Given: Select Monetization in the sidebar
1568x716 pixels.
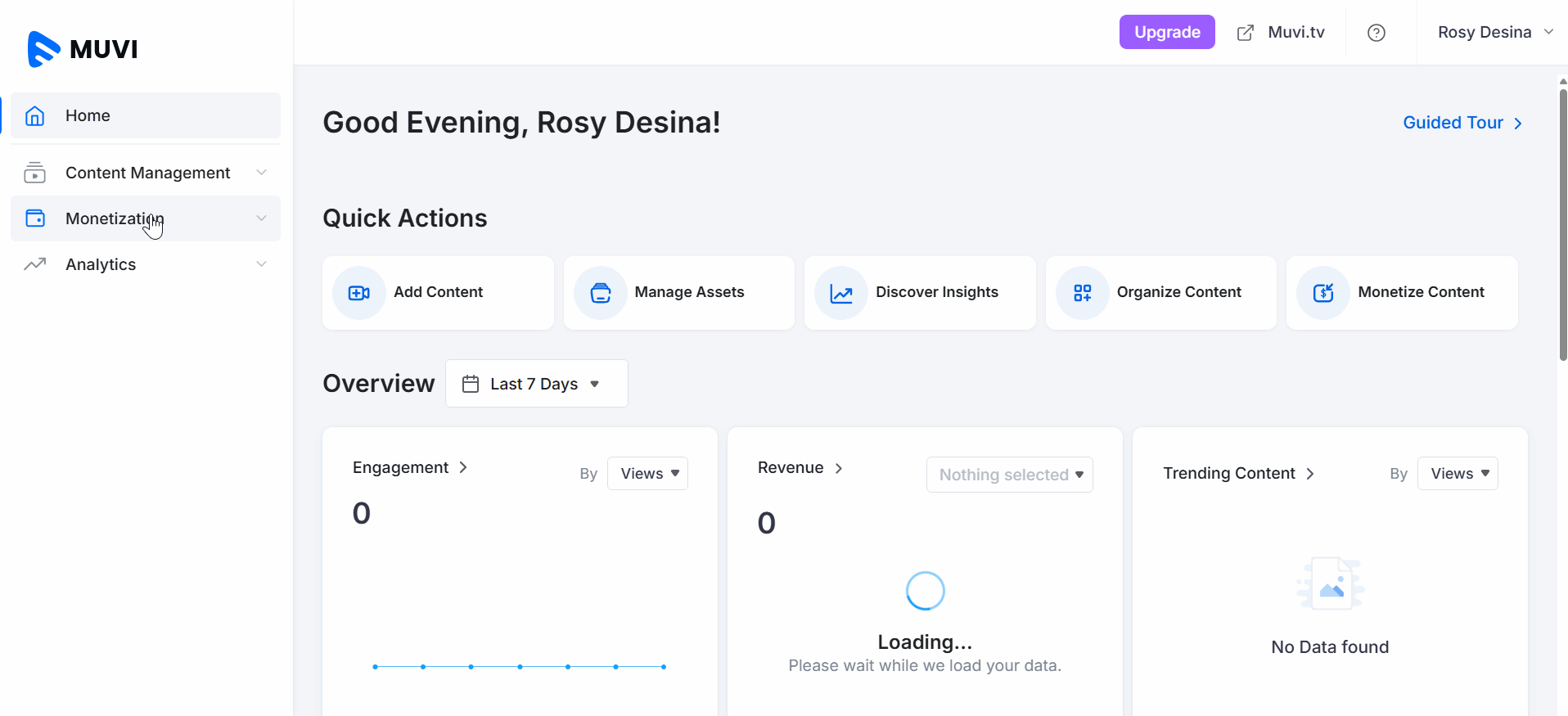Looking at the screenshot, I should [115, 218].
